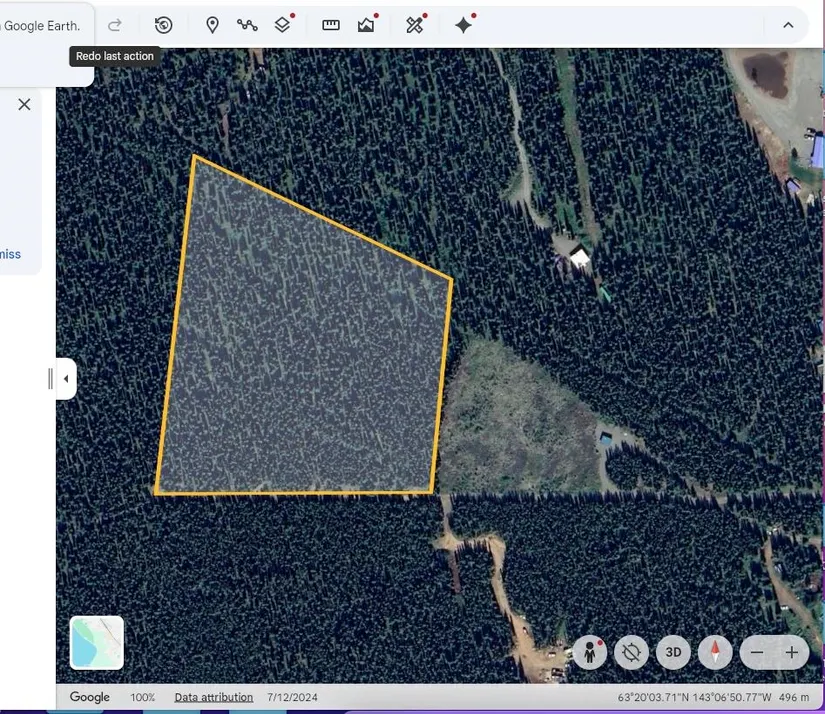Click the sparkle AI assistant icon
Screen dimensions: 825x714
point(463,25)
